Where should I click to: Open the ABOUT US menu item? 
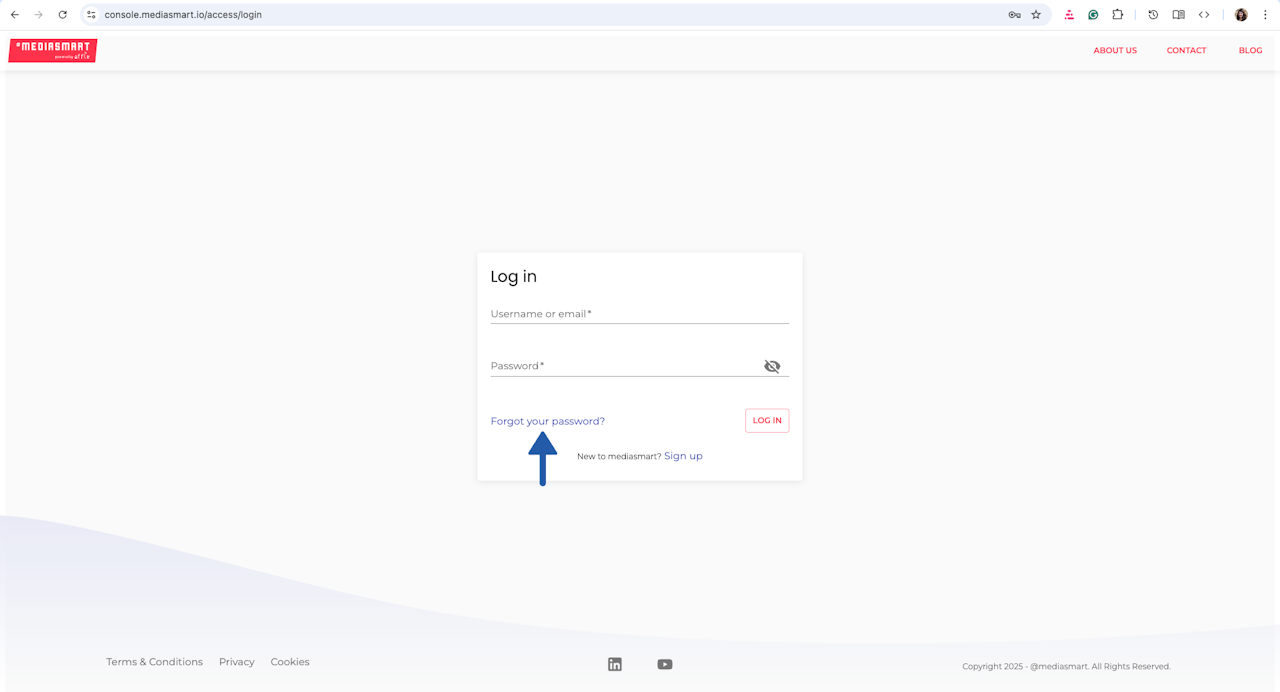1115,50
